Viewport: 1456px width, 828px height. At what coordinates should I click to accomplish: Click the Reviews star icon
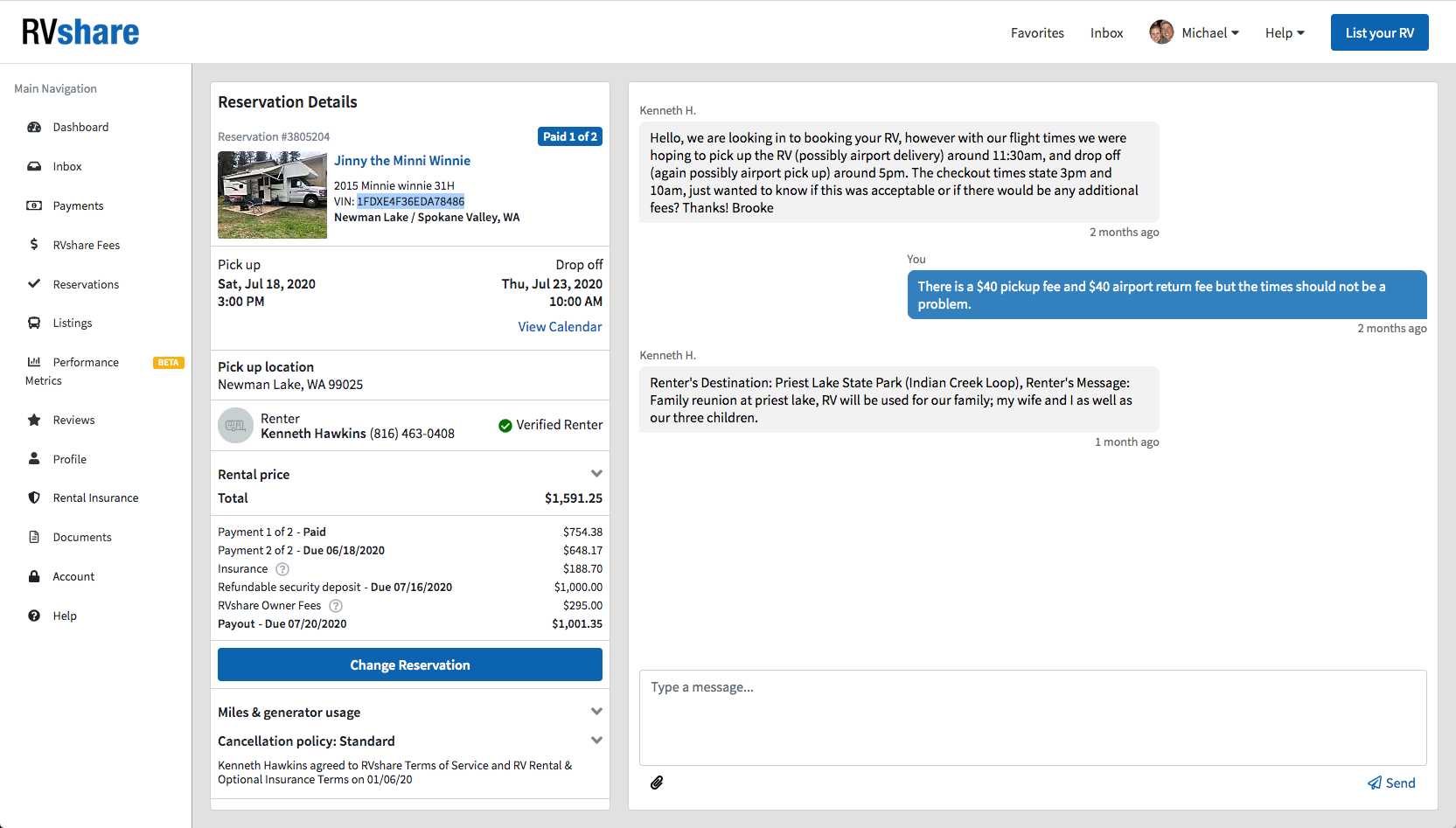click(34, 420)
